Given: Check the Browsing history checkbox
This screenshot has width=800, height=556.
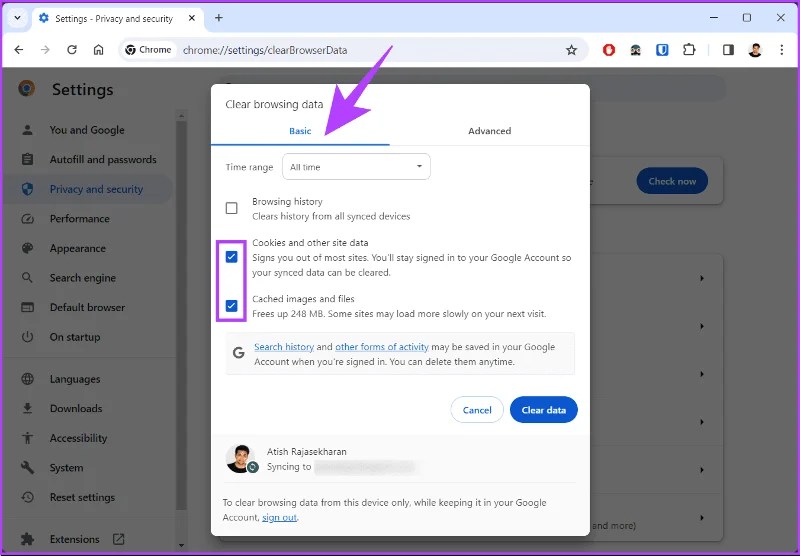Looking at the screenshot, I should point(232,208).
